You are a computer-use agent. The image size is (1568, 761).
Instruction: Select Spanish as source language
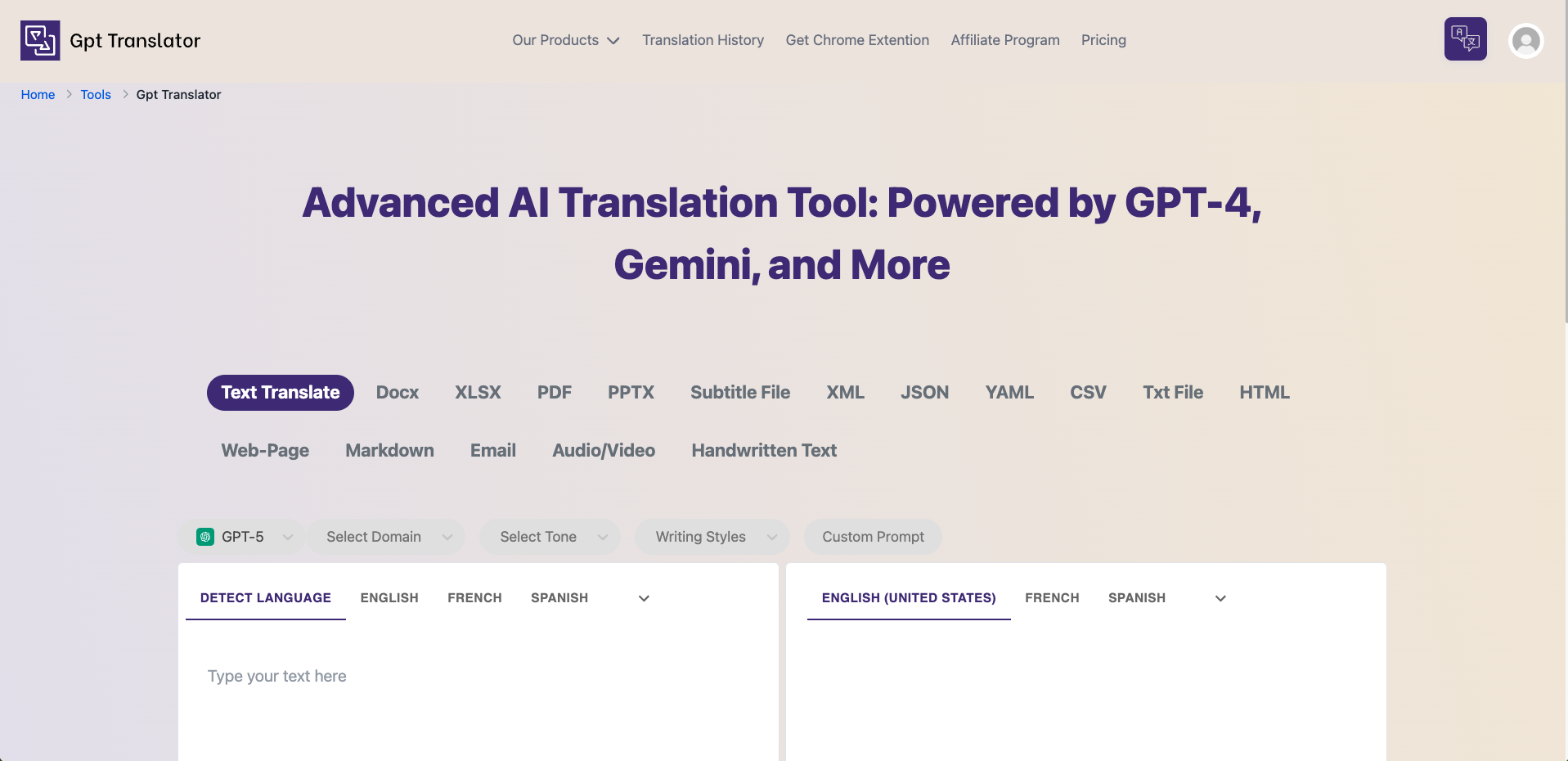pyautogui.click(x=559, y=598)
